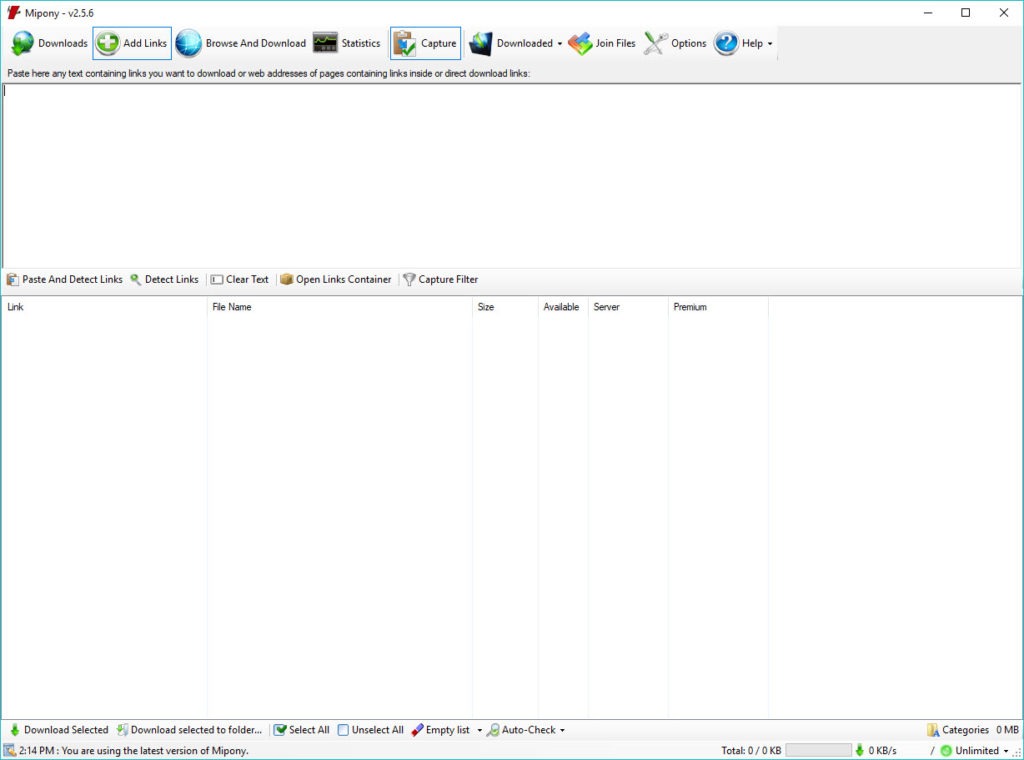The width and height of the screenshot is (1024, 760).
Task: Sort by the Server column header
Action: tap(628, 307)
